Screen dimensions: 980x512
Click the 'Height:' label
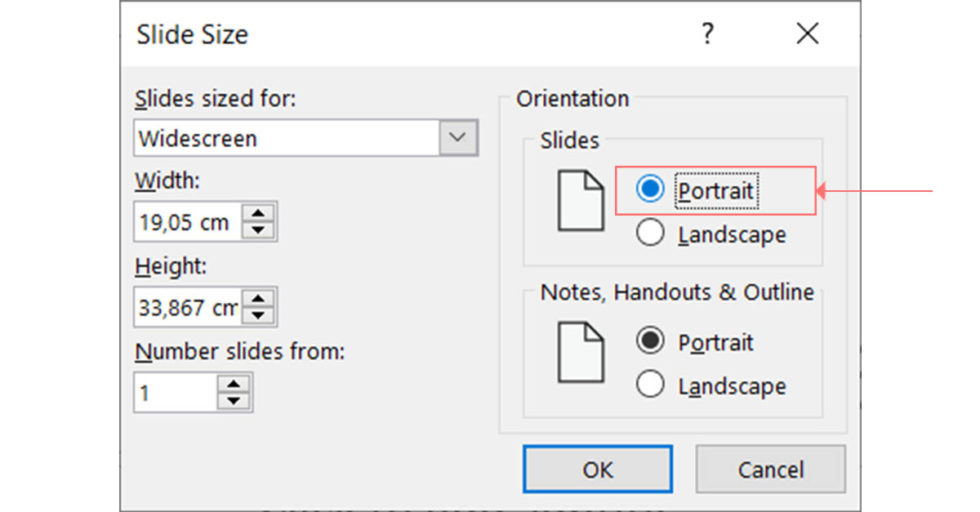171,266
